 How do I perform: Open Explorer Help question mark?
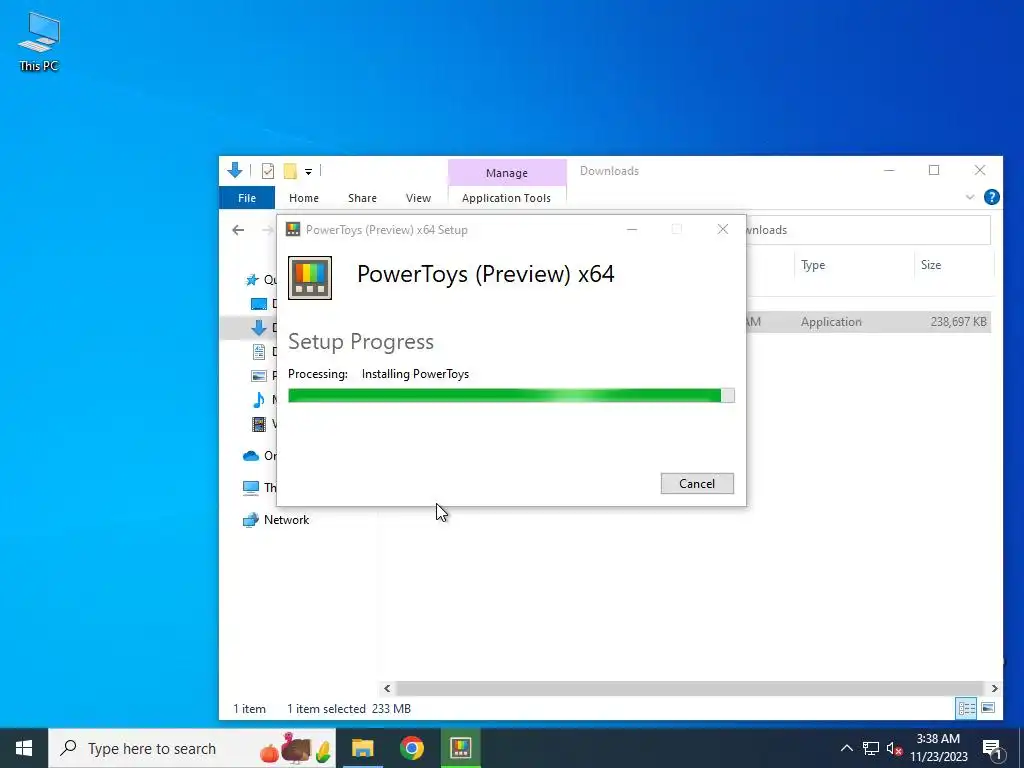(991, 197)
